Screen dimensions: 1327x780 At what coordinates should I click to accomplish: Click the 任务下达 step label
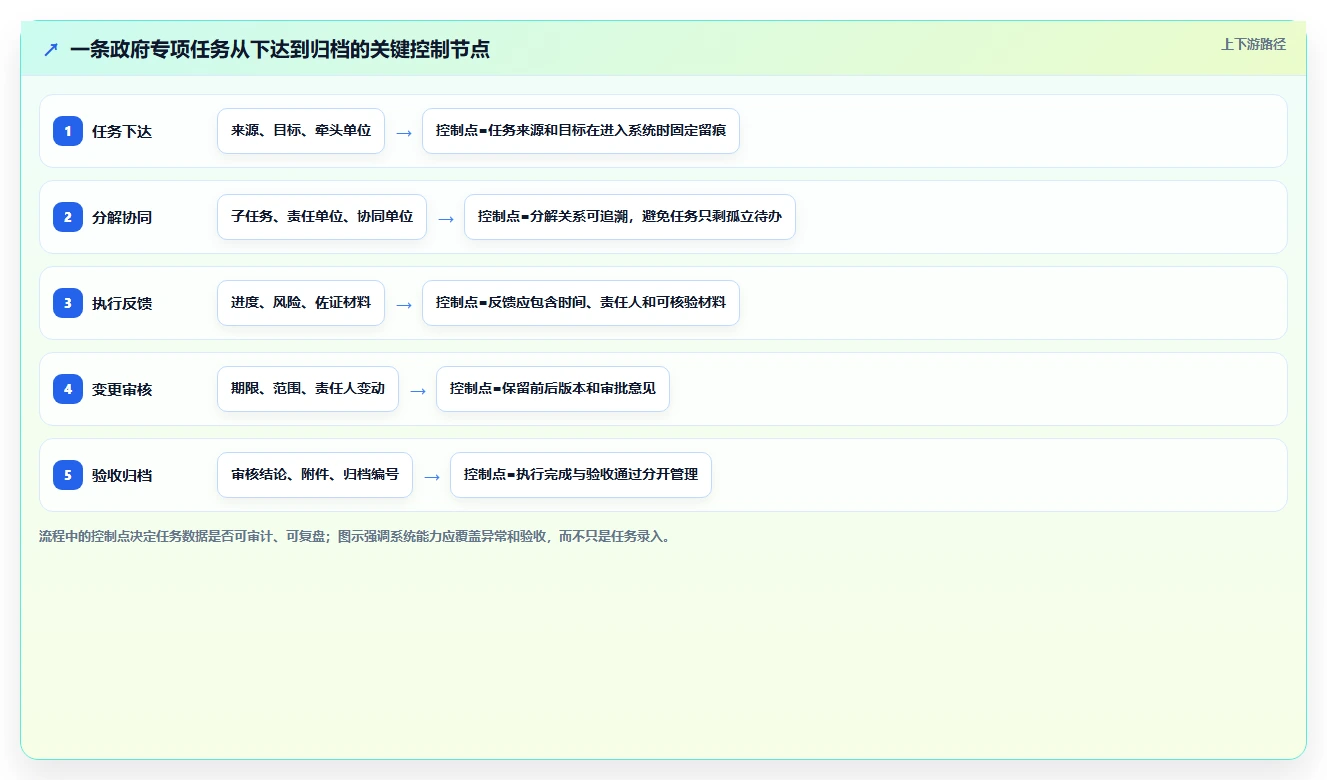[x=122, y=131]
